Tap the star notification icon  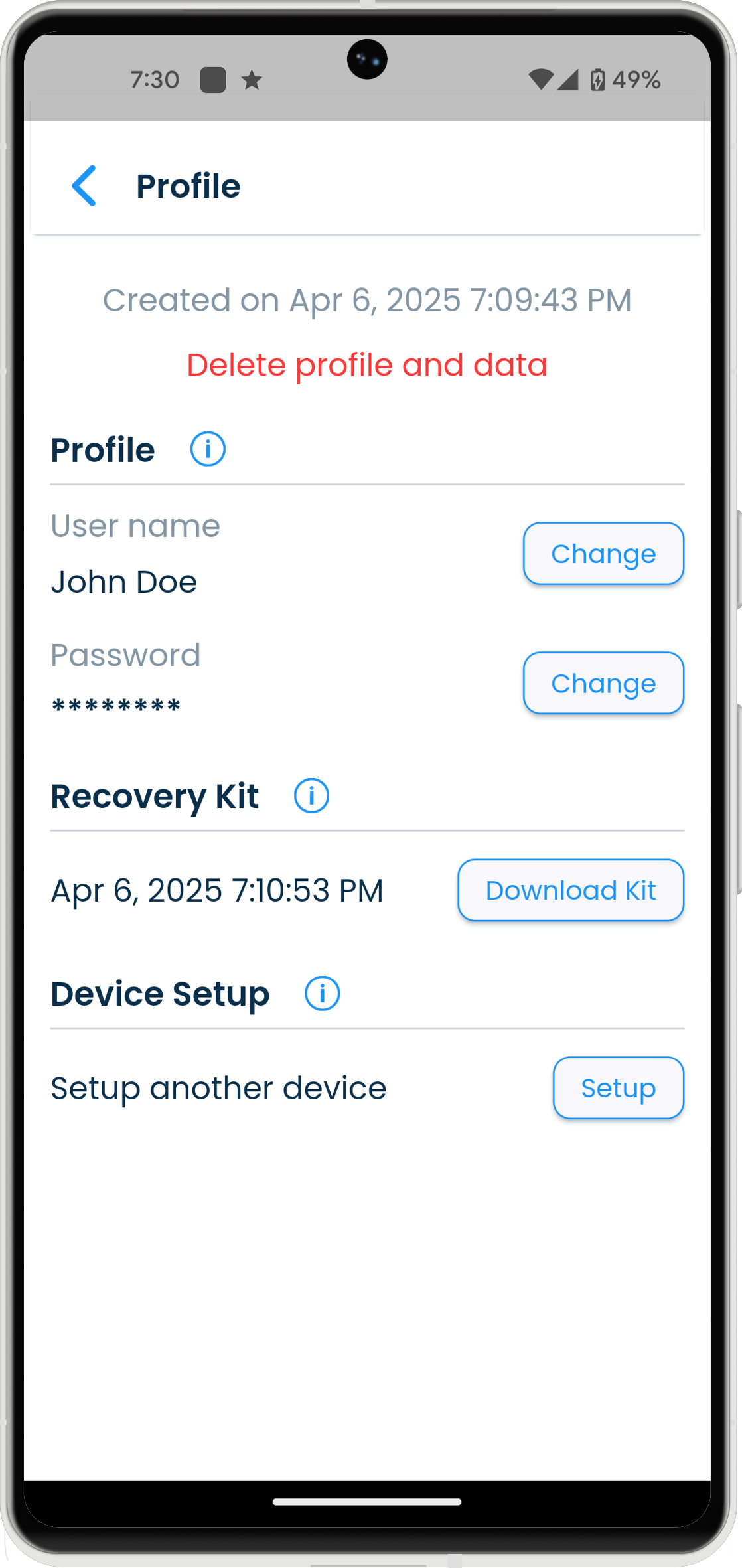252,80
